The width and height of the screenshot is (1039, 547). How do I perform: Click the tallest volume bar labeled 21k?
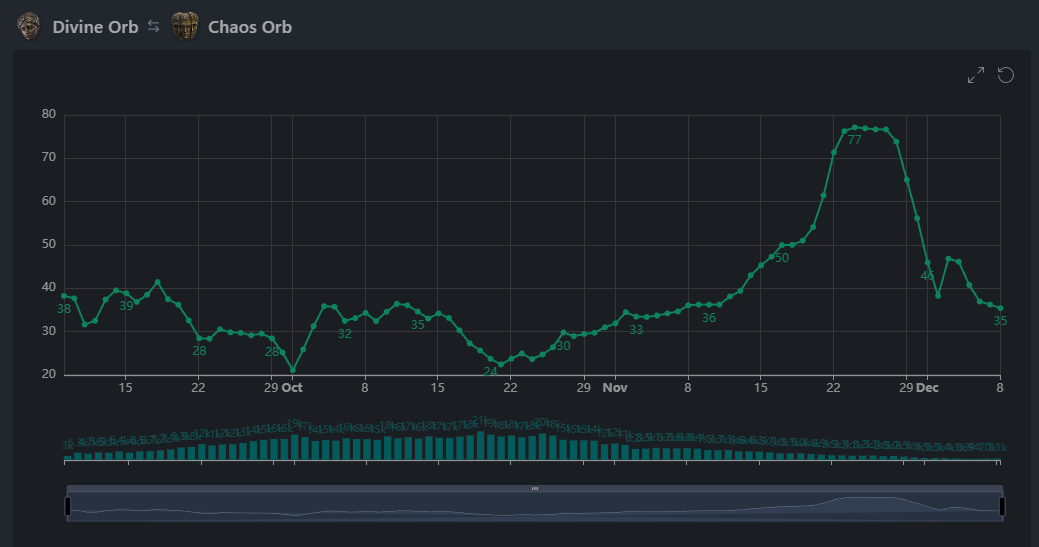pyautogui.click(x=481, y=446)
